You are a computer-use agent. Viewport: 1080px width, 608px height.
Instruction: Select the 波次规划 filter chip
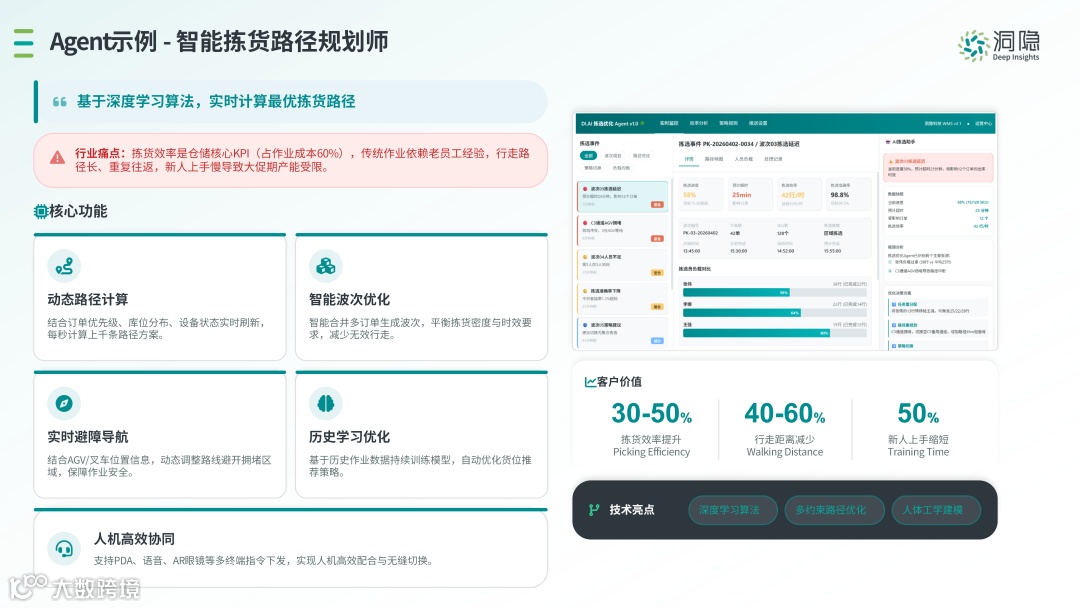click(613, 156)
